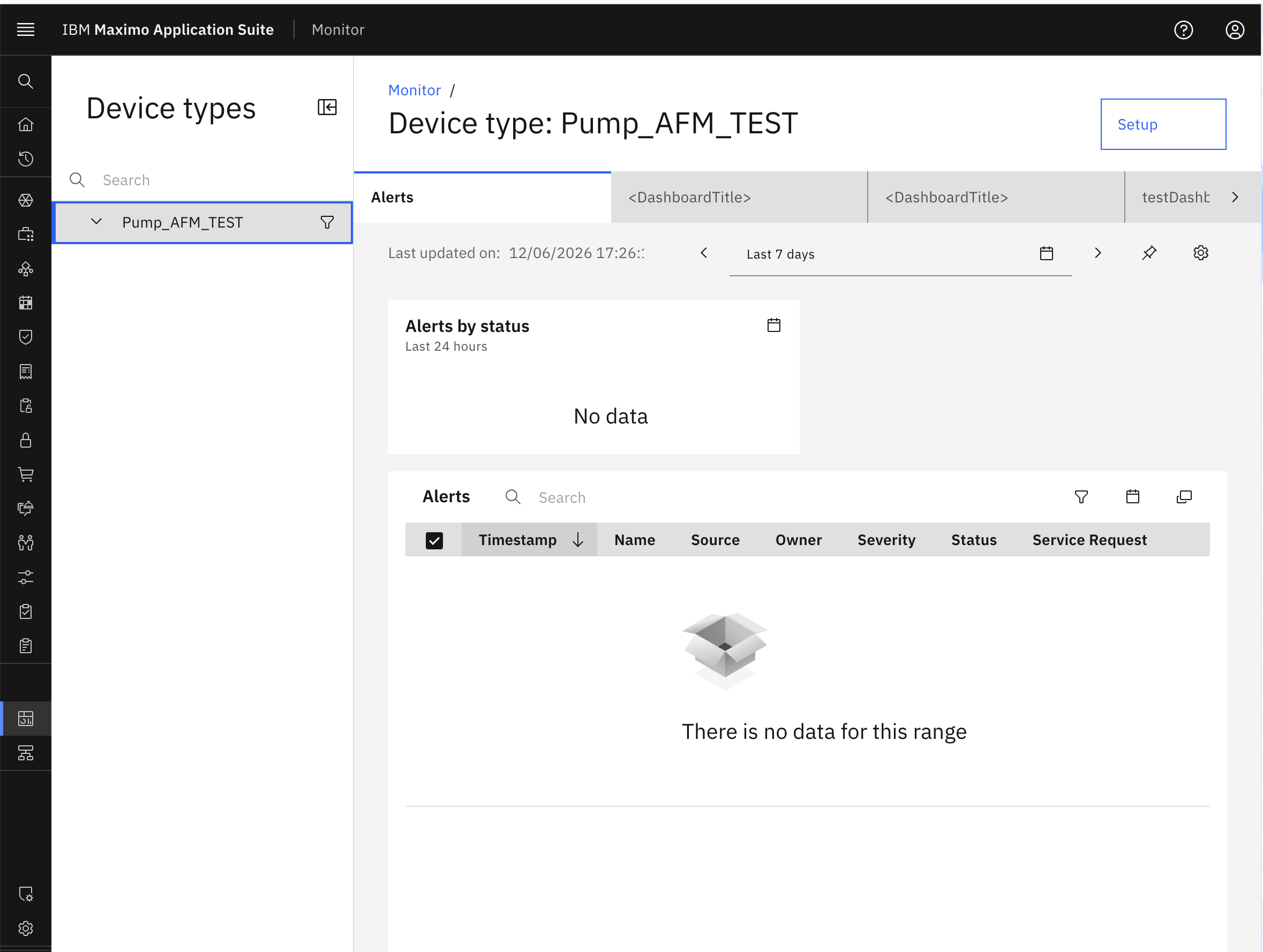Open calendar icon in Last 7 days field
The height and width of the screenshot is (952, 1263).
coord(1047,253)
